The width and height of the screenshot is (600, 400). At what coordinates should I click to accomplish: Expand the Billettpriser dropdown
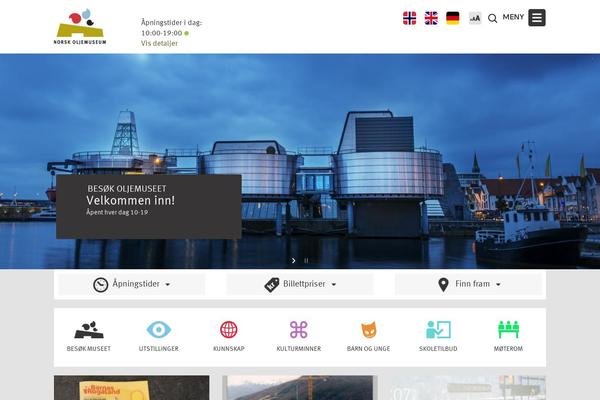click(x=300, y=284)
